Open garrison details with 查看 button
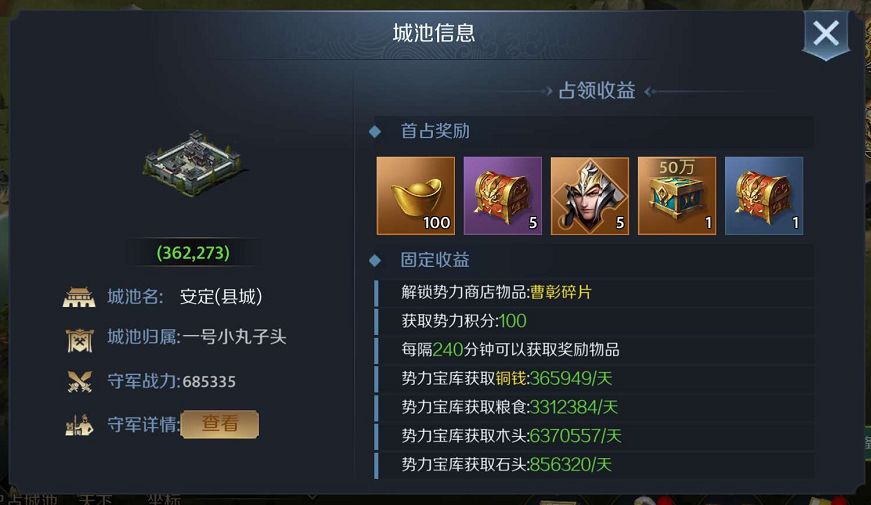The width and height of the screenshot is (871, 505). coord(220,424)
